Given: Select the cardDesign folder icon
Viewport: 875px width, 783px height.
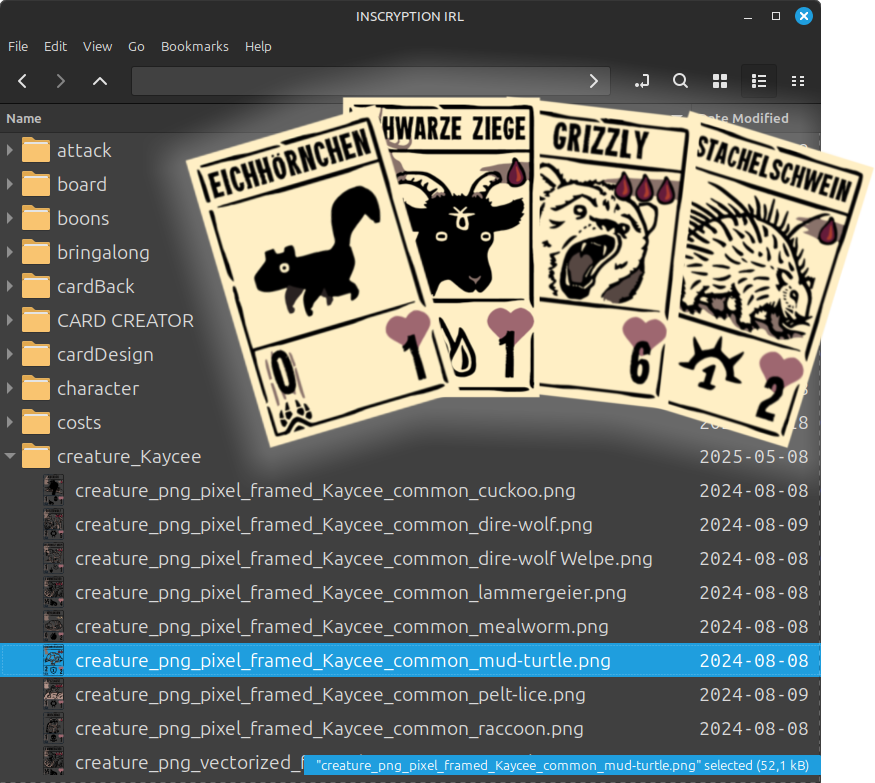Looking at the screenshot, I should (36, 354).
